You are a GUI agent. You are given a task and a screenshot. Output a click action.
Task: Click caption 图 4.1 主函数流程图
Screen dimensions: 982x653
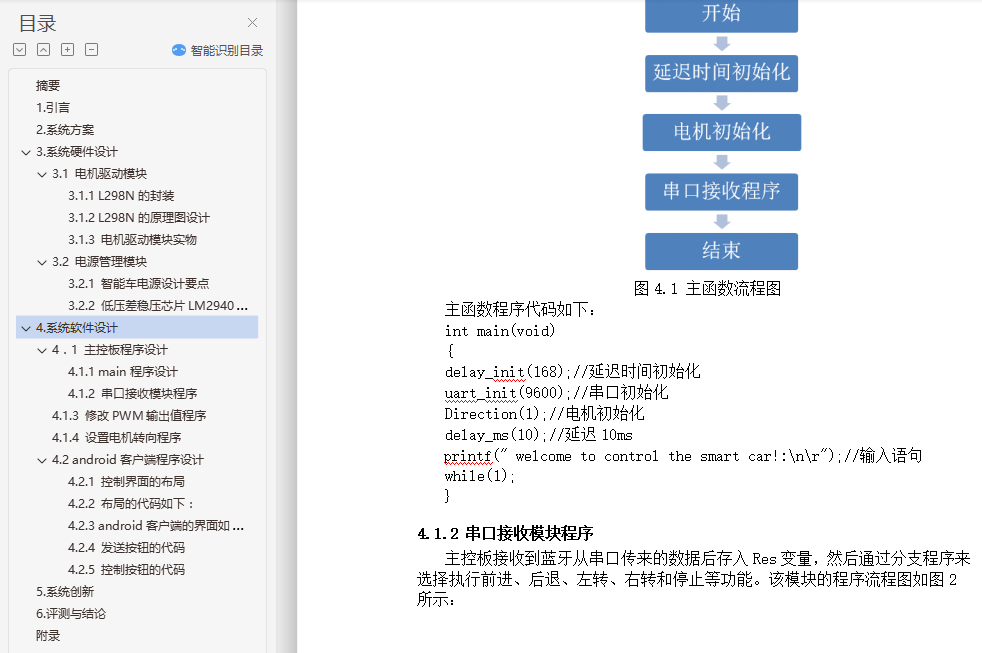pyautogui.click(x=707, y=288)
